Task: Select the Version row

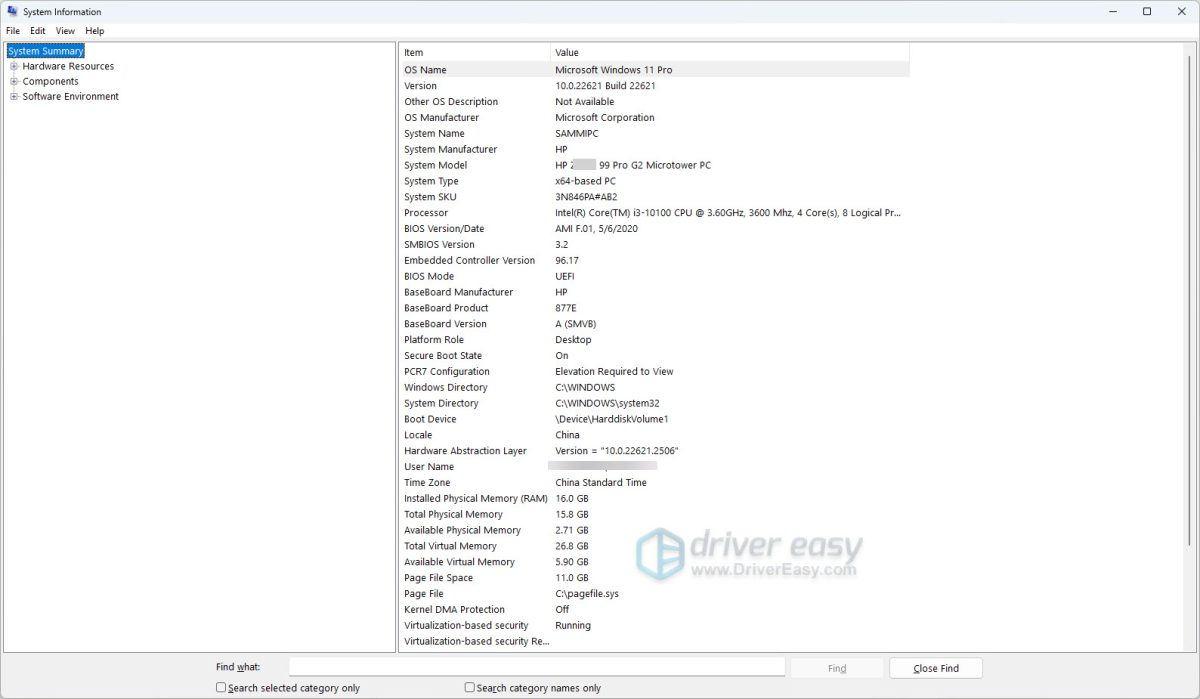Action: pos(655,86)
